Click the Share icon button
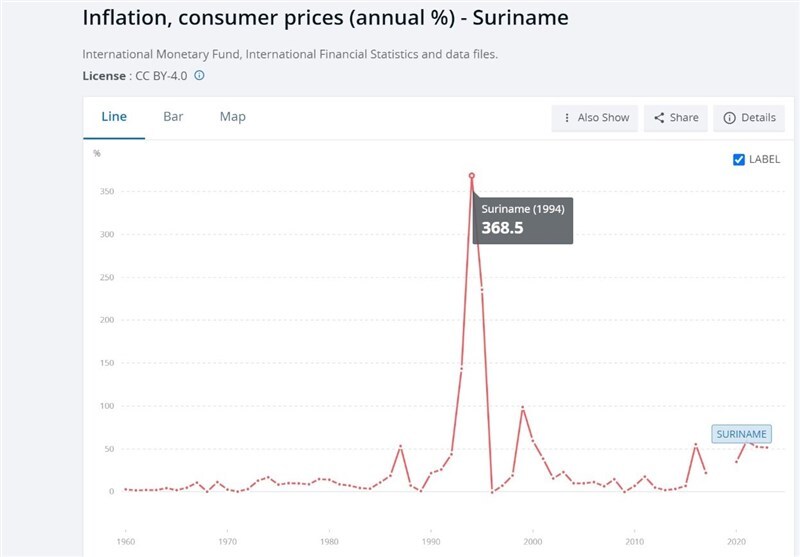The image size is (800, 557). [x=660, y=118]
